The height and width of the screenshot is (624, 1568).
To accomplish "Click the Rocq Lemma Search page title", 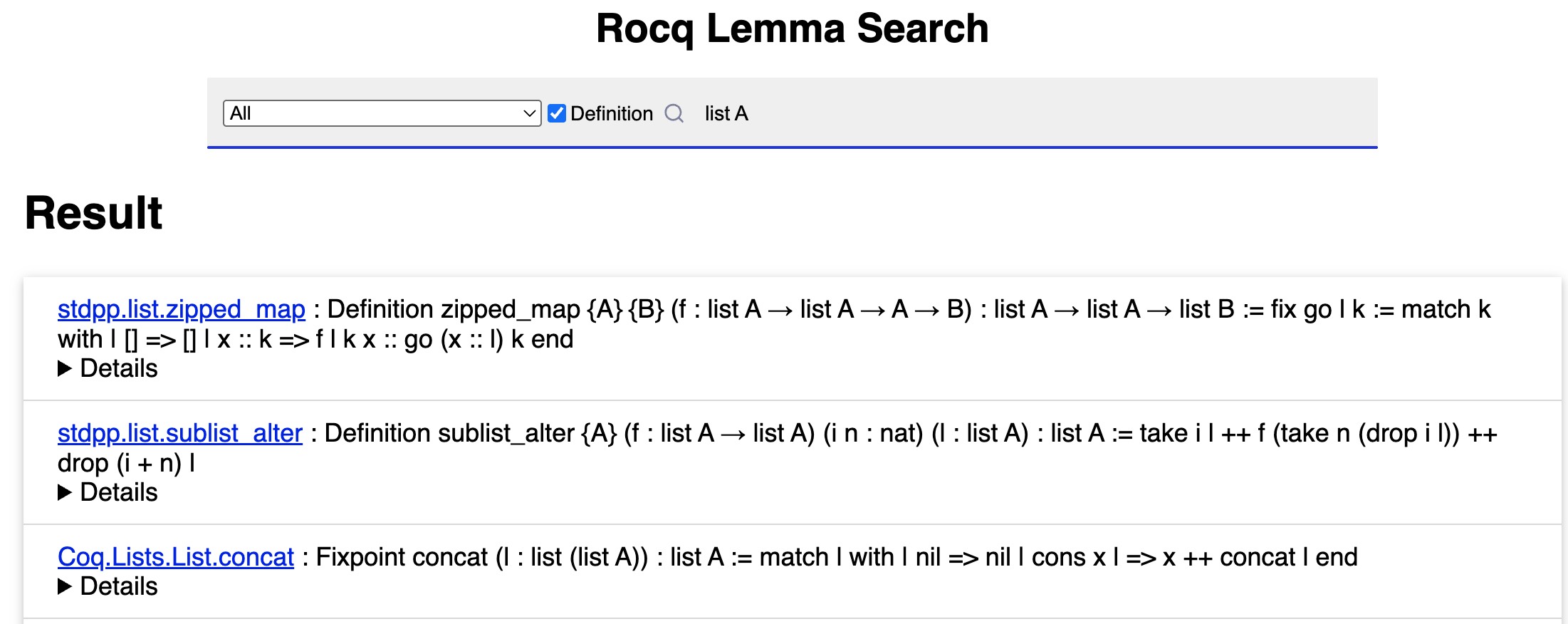I will coord(792,28).
